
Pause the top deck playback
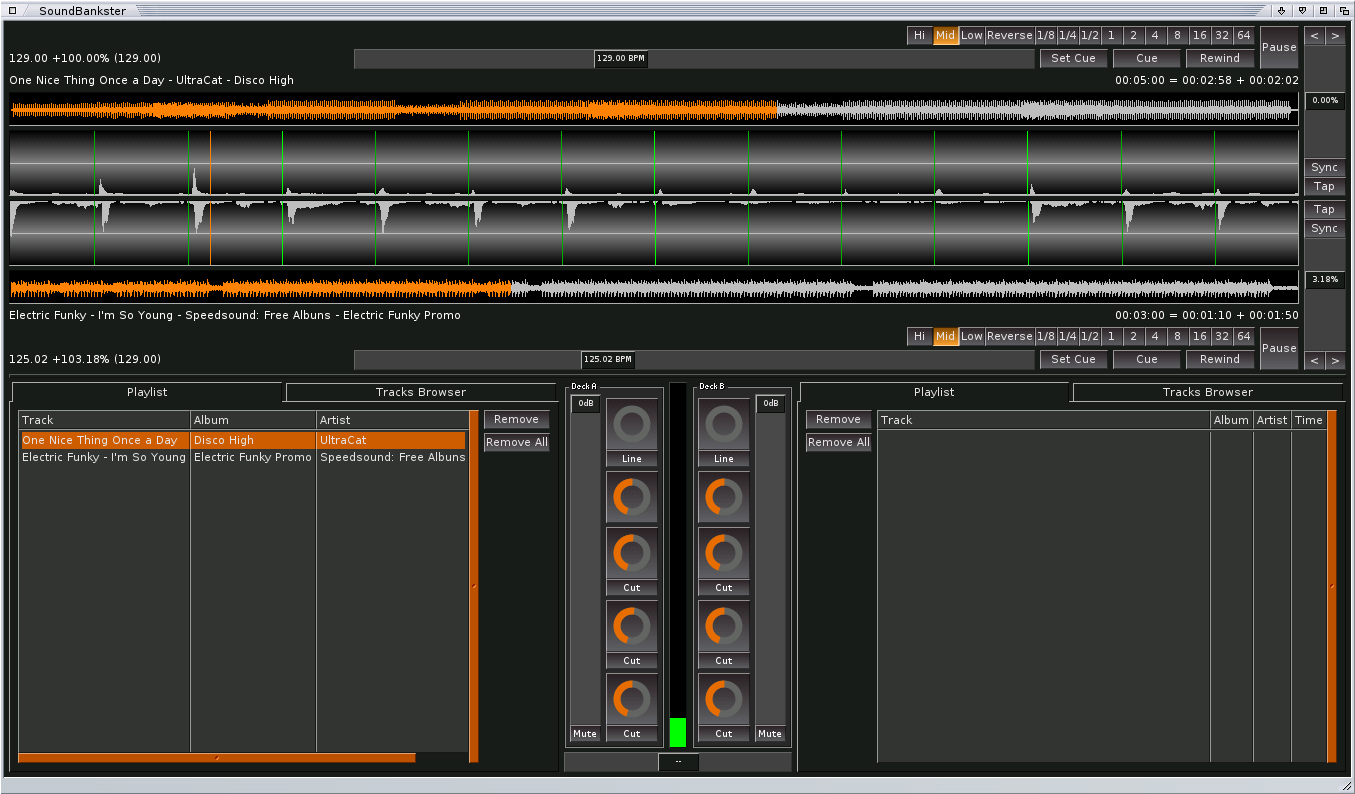(1278, 47)
